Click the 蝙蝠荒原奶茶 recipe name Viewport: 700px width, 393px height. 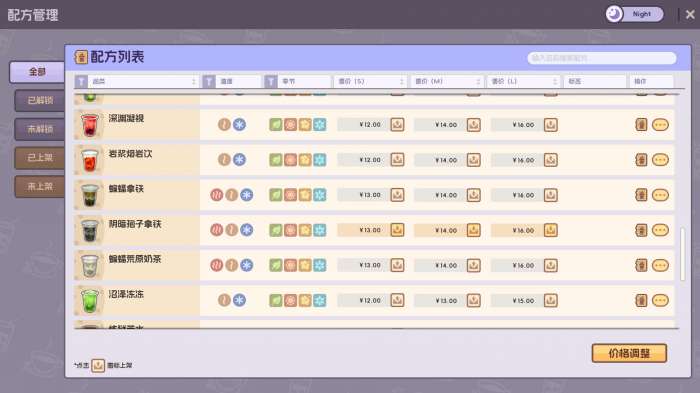[135, 259]
